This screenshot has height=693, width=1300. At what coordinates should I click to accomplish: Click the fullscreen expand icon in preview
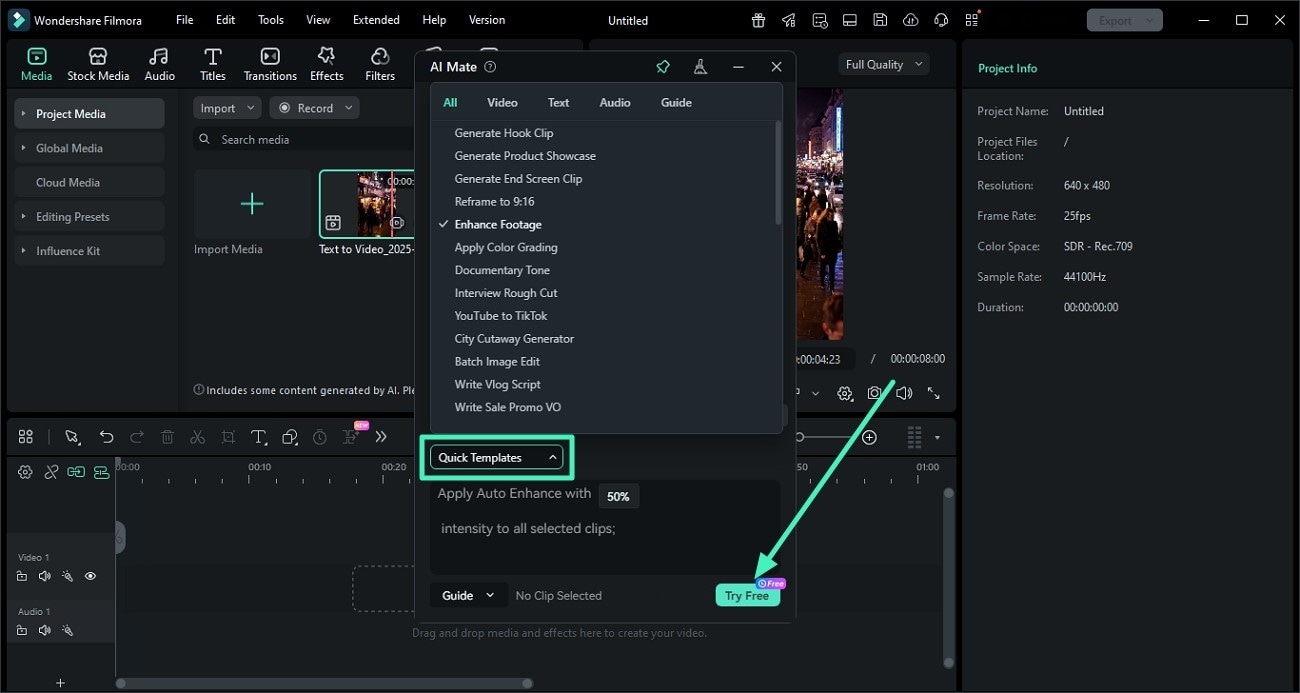click(x=934, y=393)
